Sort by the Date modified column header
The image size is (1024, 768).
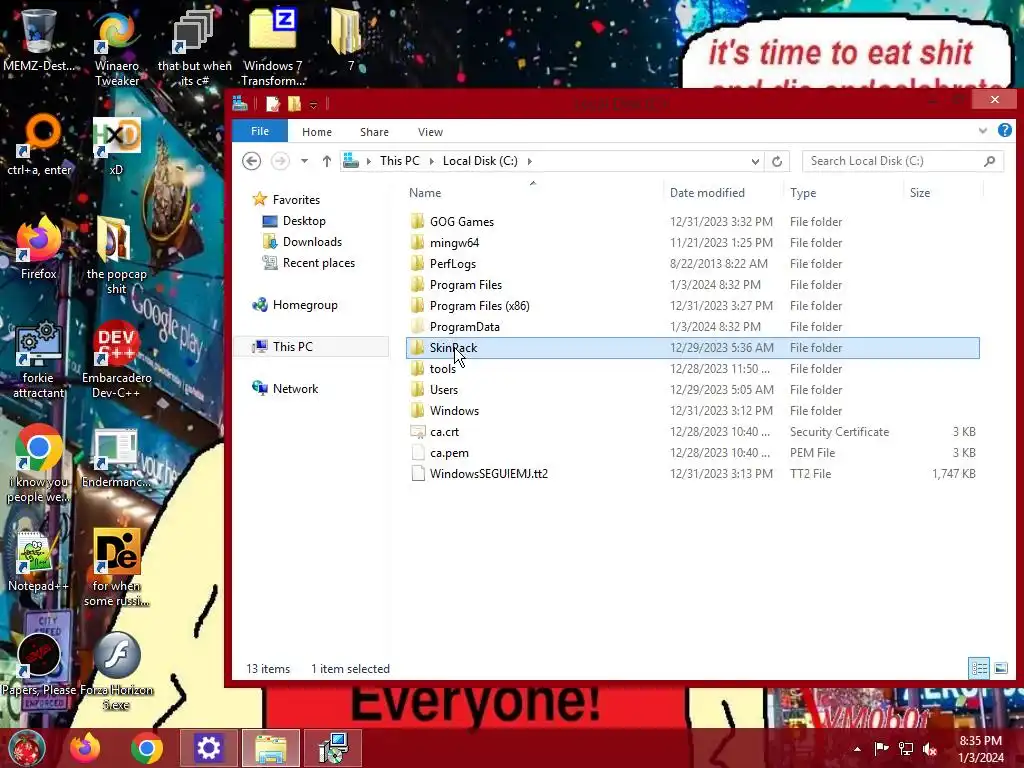pos(723,193)
